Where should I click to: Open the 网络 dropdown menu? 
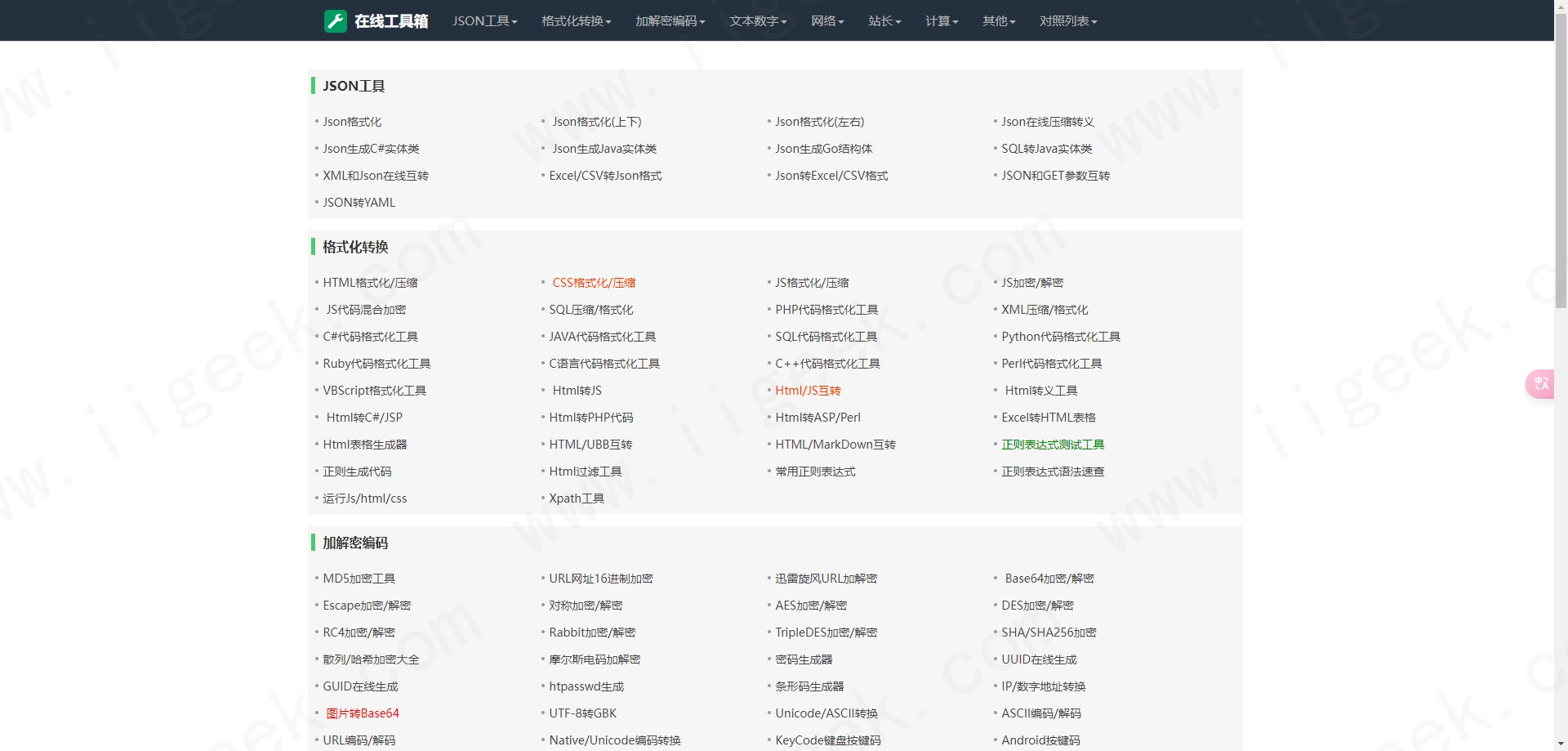[x=827, y=21]
